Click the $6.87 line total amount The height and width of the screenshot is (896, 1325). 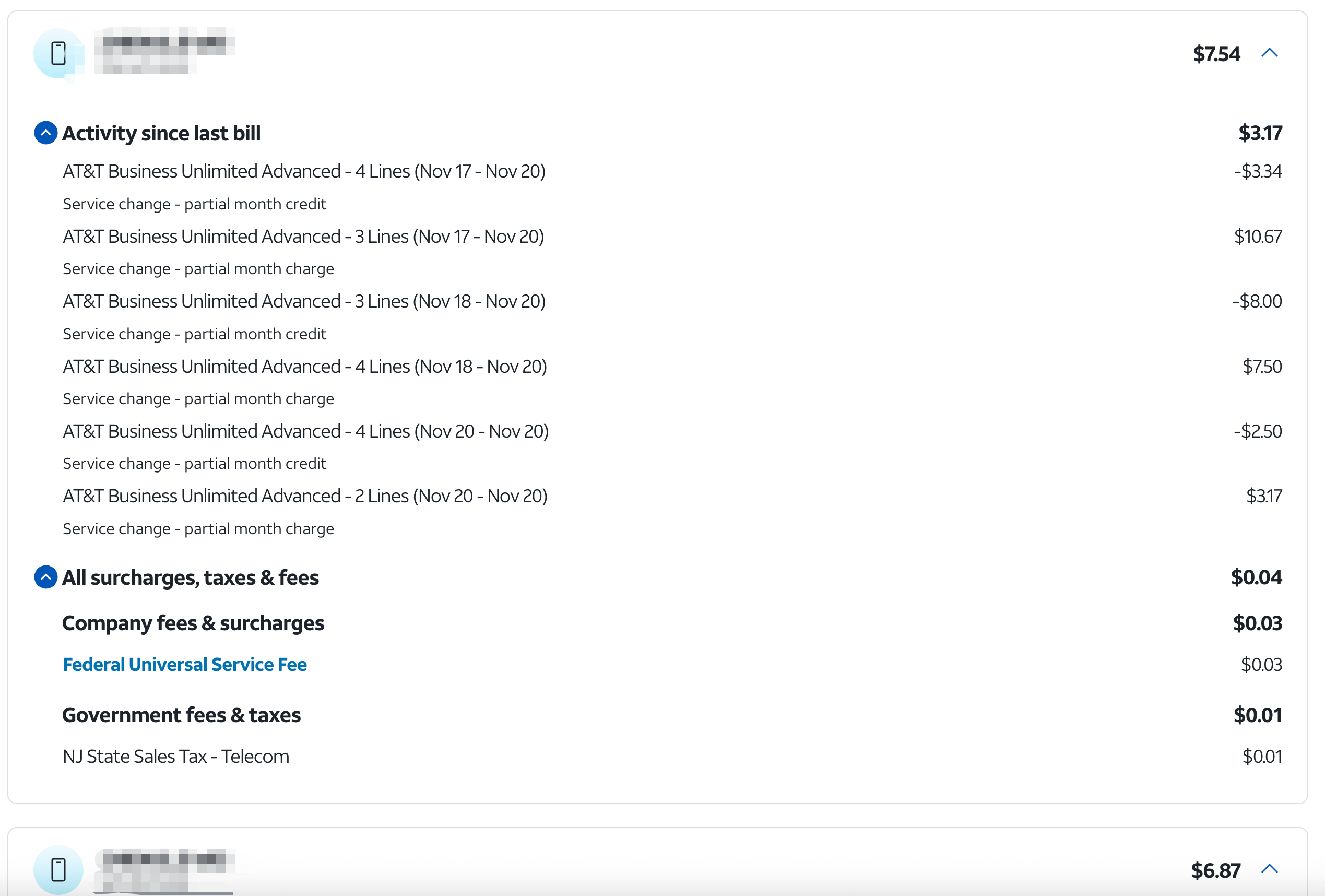[1215, 870]
